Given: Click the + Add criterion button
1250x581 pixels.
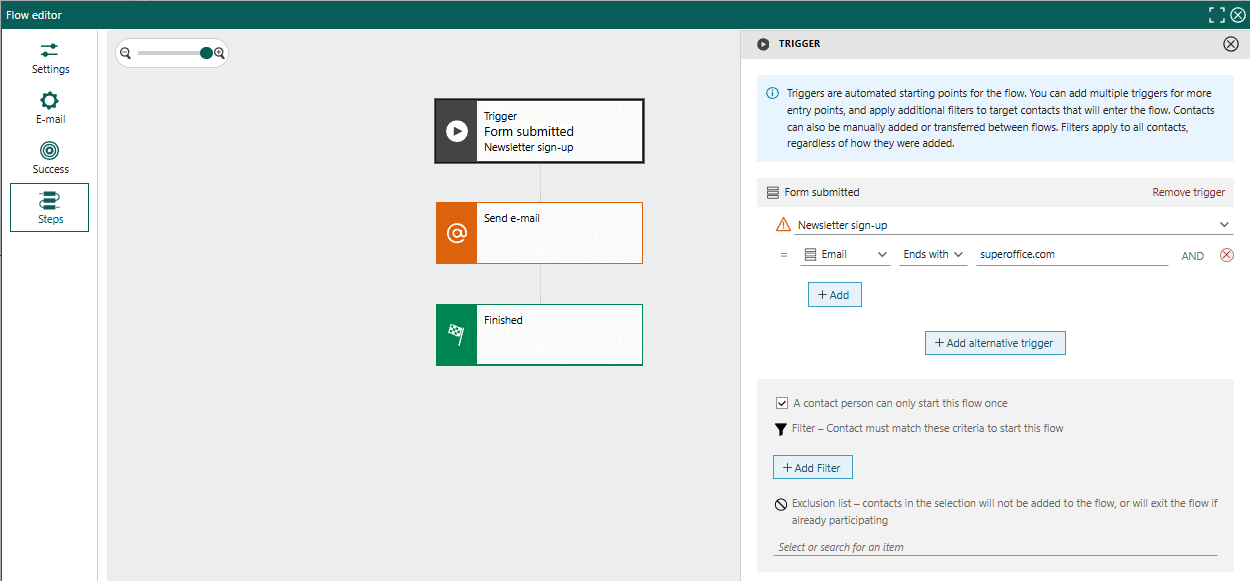Looking at the screenshot, I should pyautogui.click(x=835, y=295).
